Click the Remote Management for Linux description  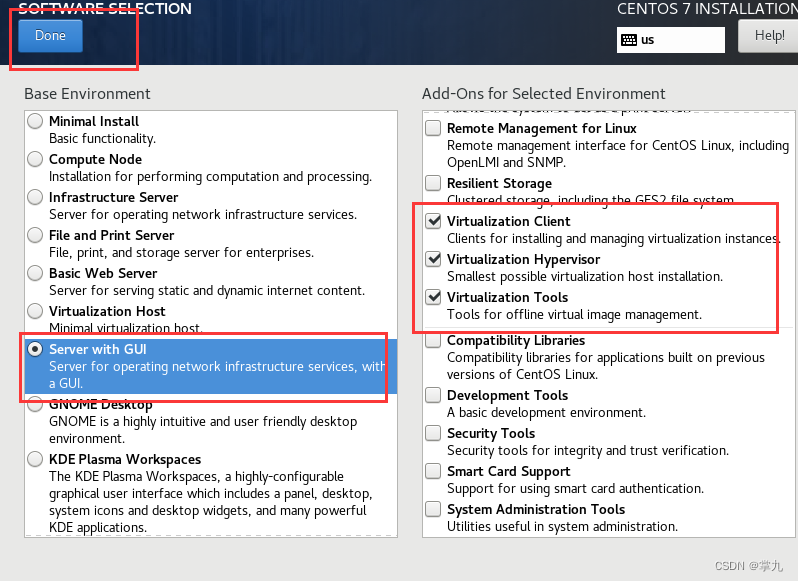618,154
